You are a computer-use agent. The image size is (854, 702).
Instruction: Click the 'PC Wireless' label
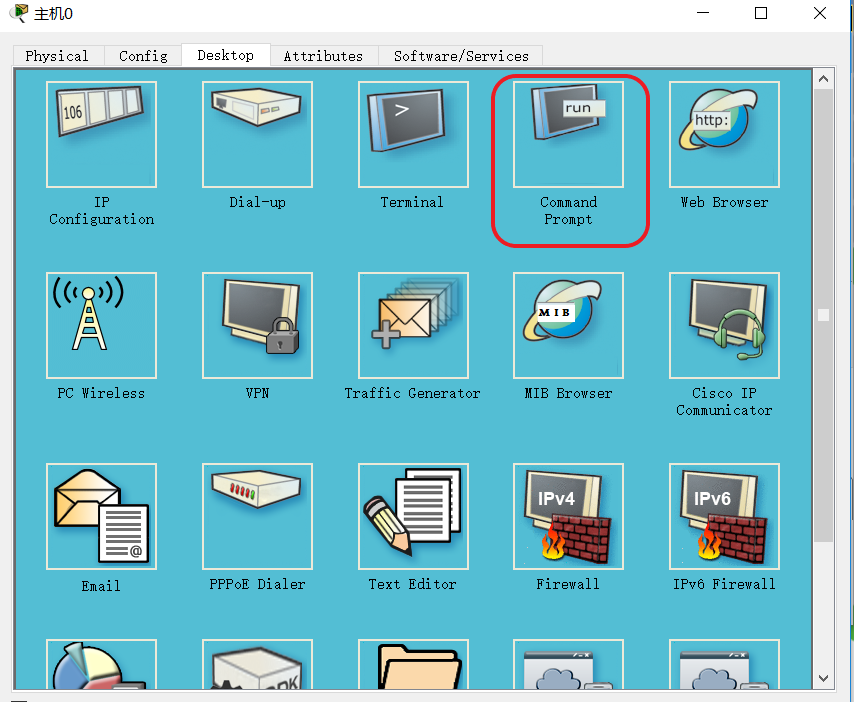[101, 393]
